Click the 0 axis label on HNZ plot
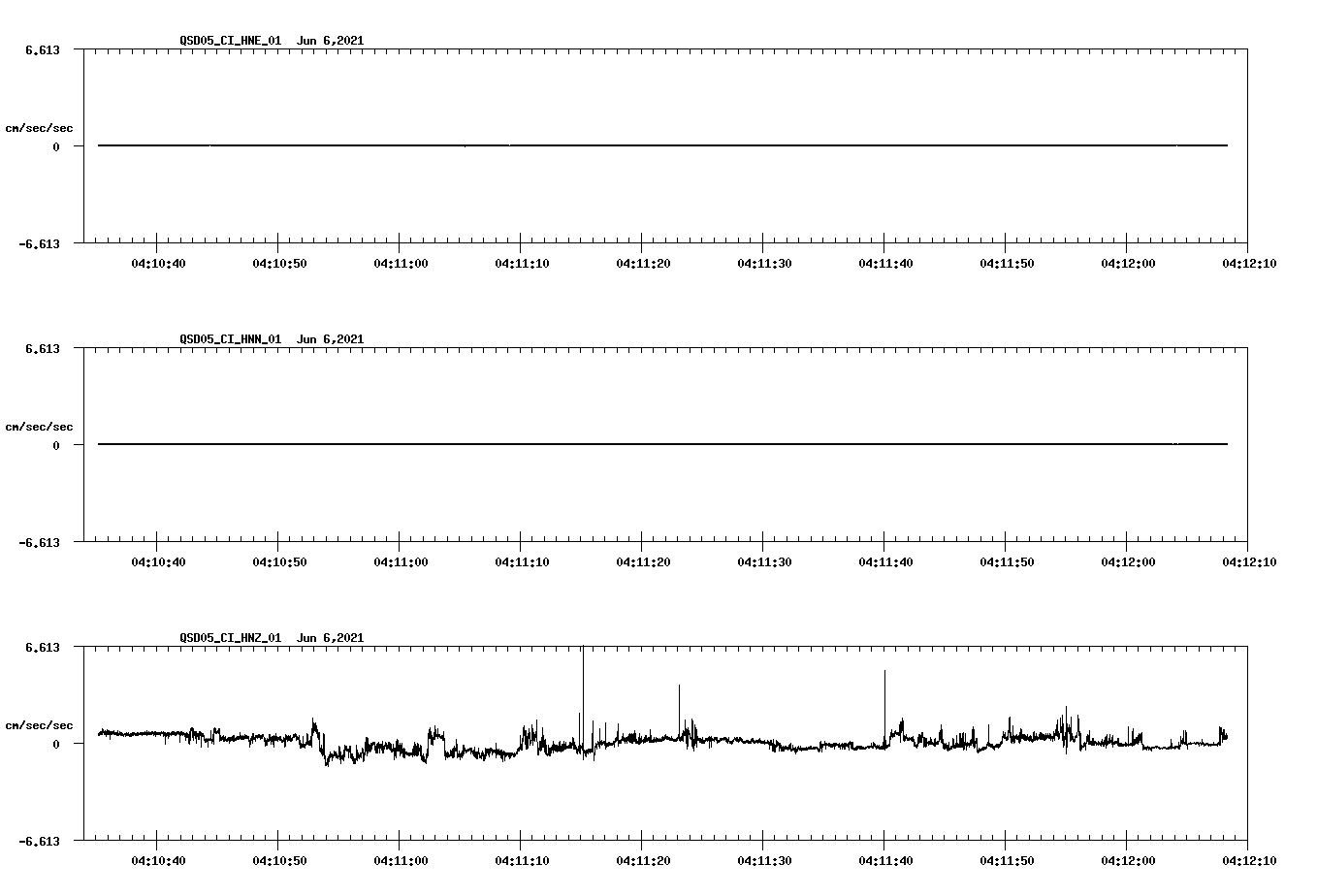 [x=56, y=744]
